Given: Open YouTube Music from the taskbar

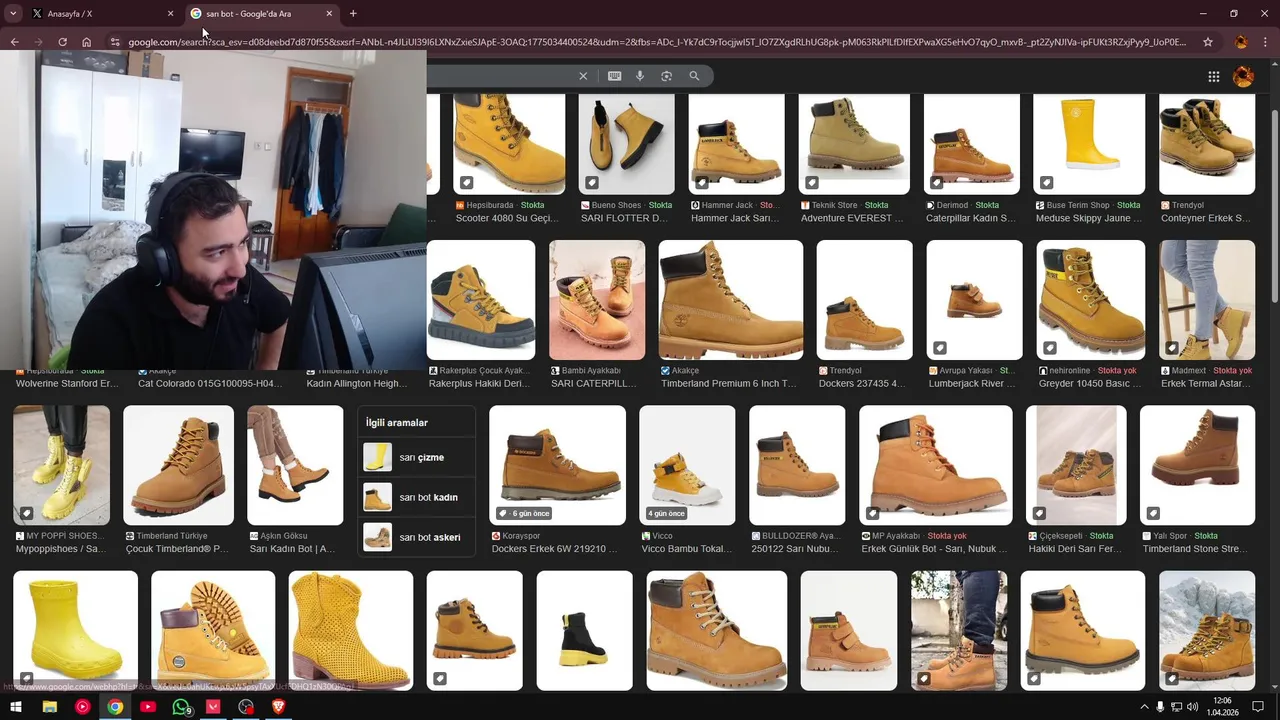Looking at the screenshot, I should [82, 707].
